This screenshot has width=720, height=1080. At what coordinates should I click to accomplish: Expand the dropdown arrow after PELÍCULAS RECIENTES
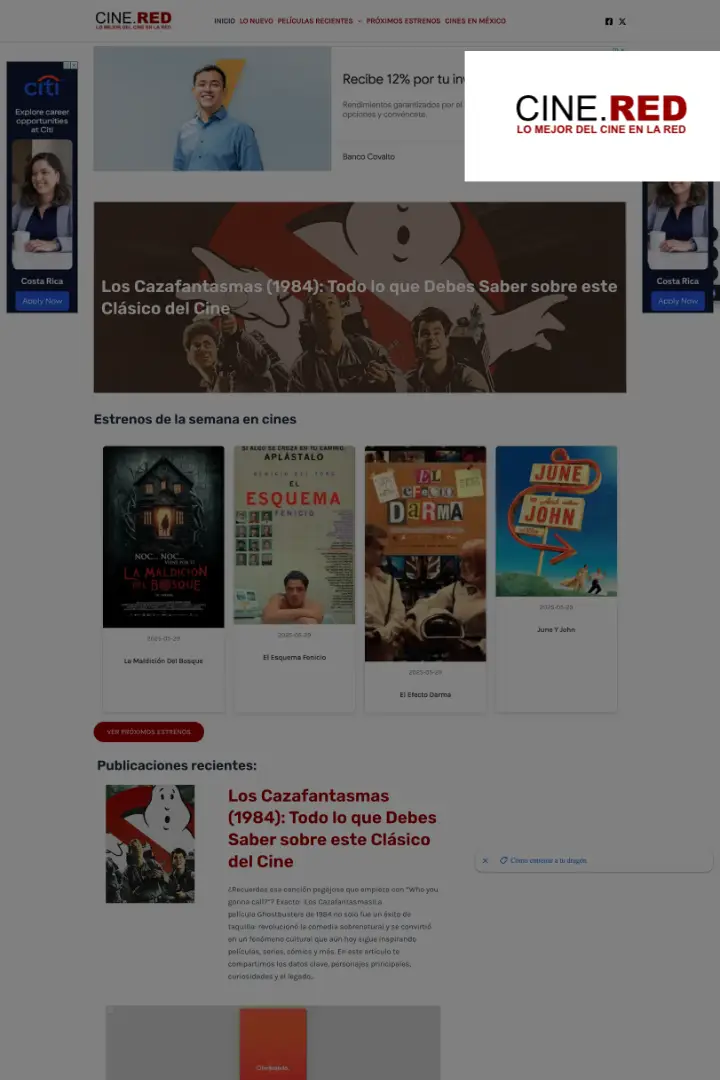[360, 21]
